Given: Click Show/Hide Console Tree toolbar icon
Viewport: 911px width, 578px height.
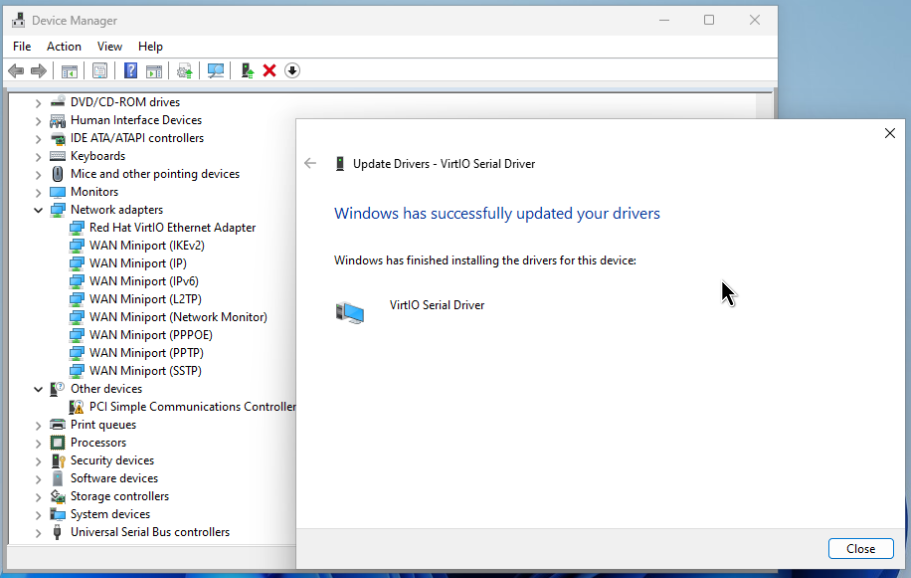Looking at the screenshot, I should pyautogui.click(x=69, y=71).
